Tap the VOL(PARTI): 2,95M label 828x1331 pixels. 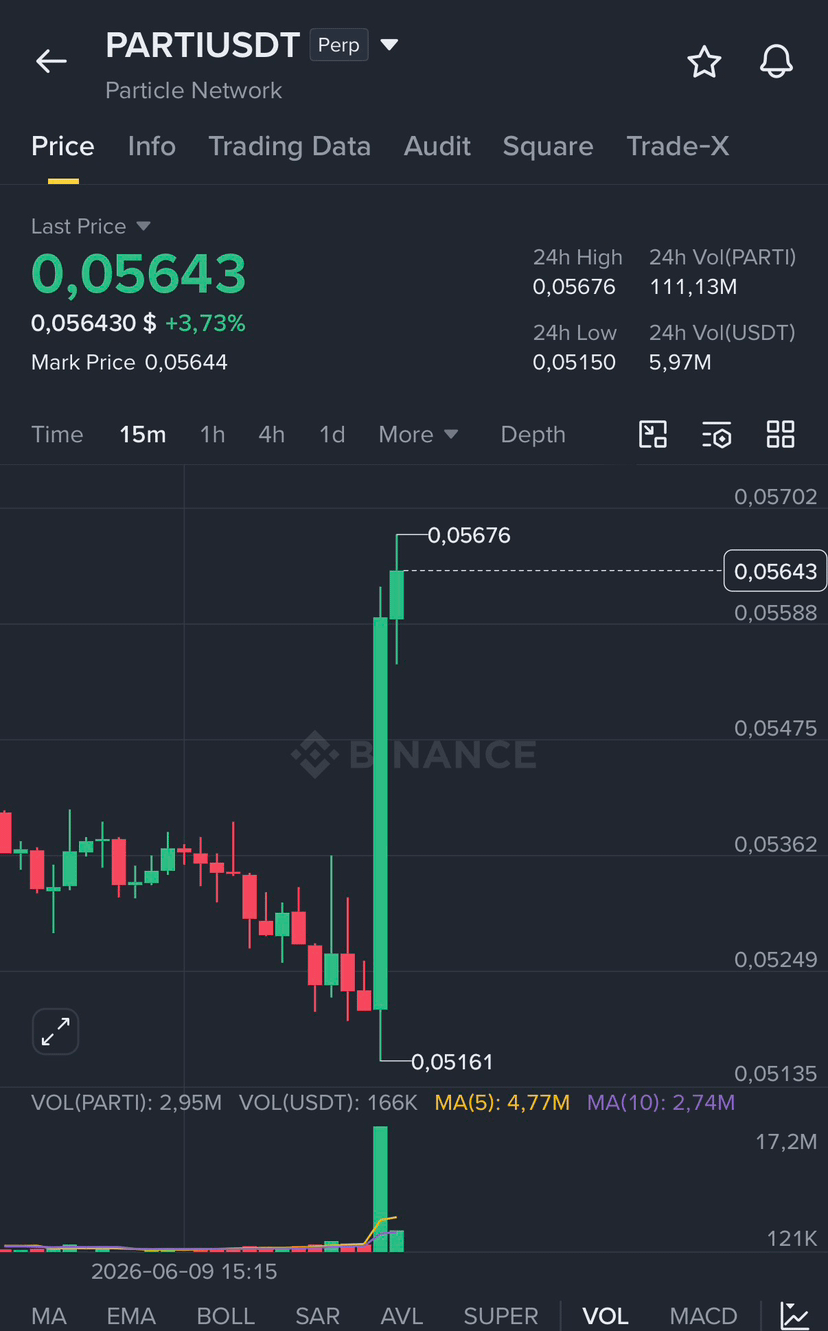tap(126, 1102)
